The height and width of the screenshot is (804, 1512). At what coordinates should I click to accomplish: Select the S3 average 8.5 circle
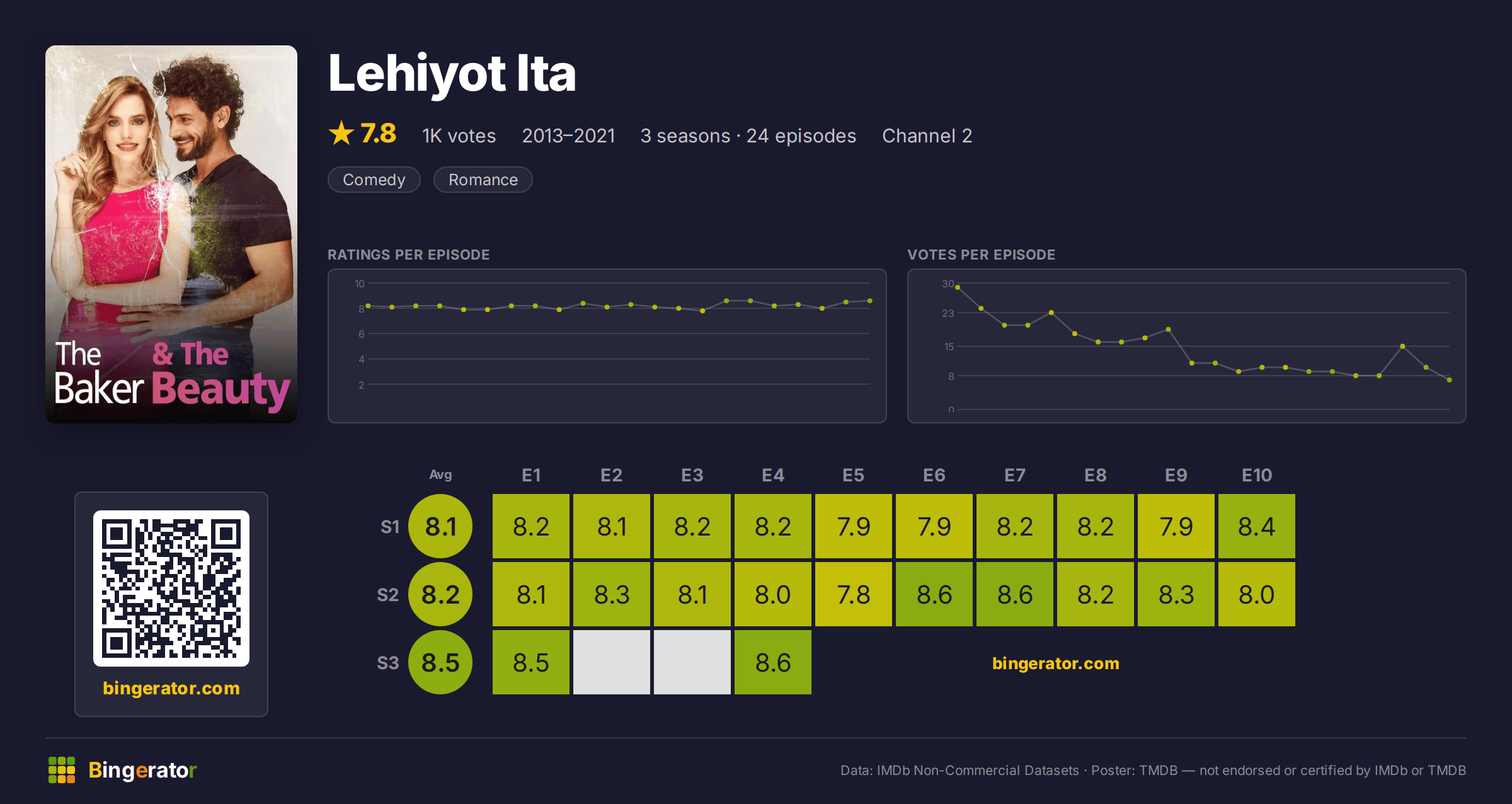pos(440,662)
